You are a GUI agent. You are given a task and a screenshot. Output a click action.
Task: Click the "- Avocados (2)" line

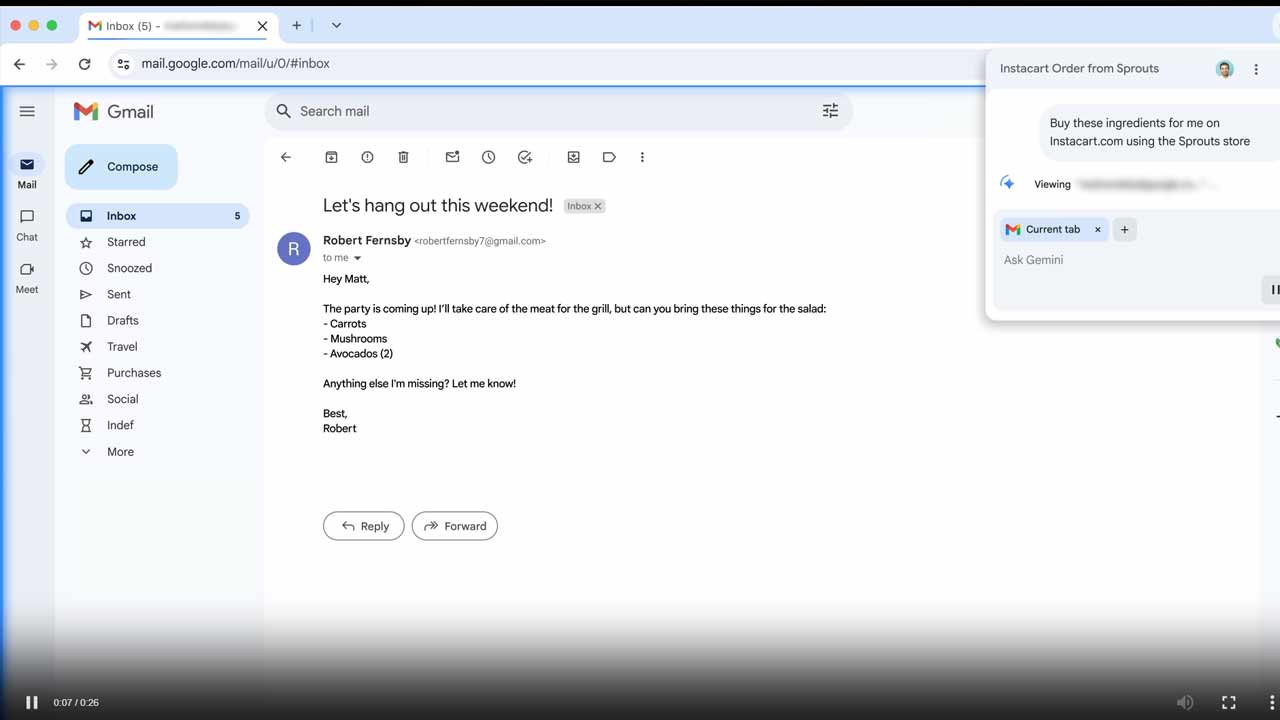click(358, 354)
